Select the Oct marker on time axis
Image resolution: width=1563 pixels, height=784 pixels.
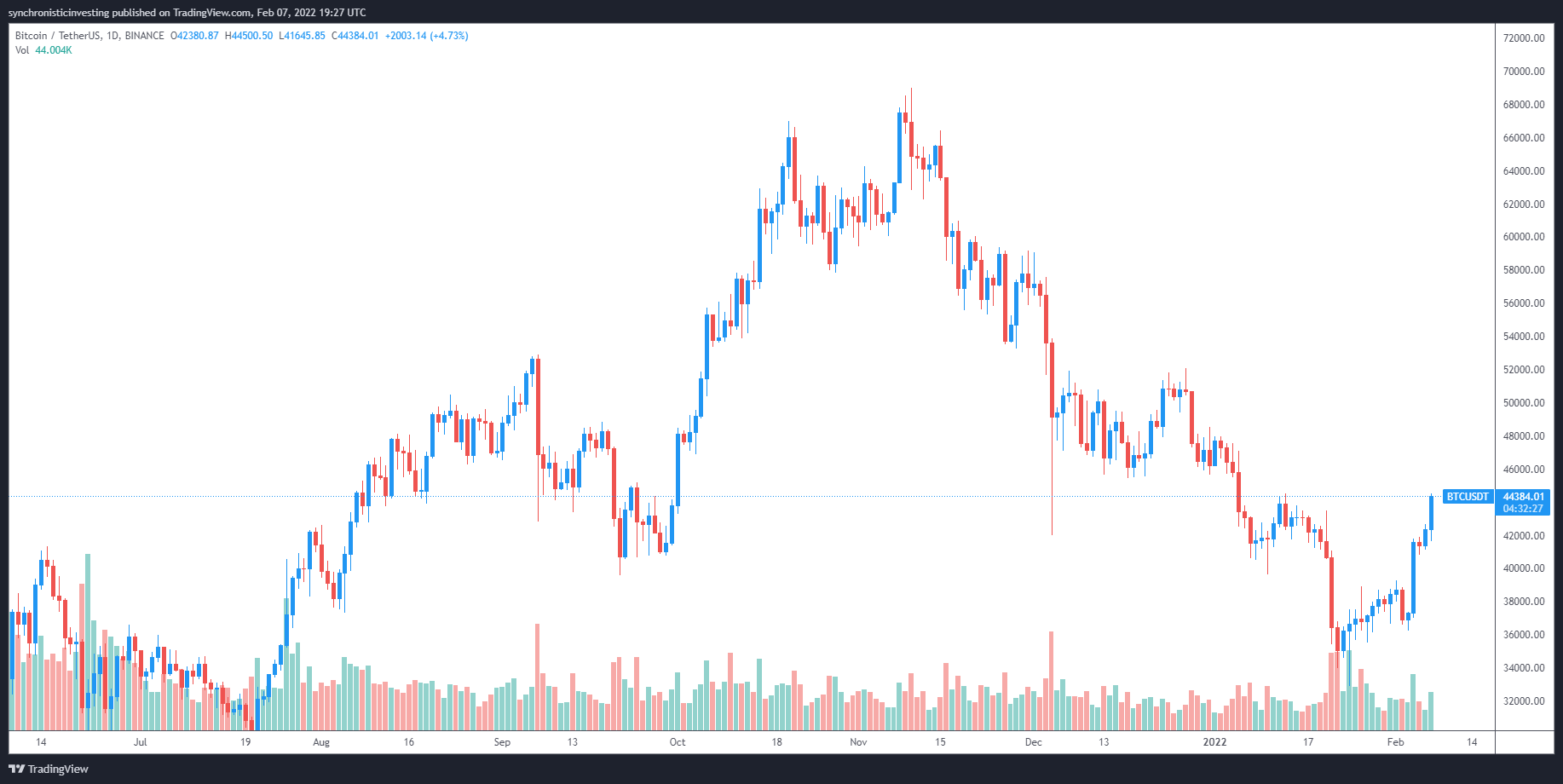pyautogui.click(x=678, y=742)
